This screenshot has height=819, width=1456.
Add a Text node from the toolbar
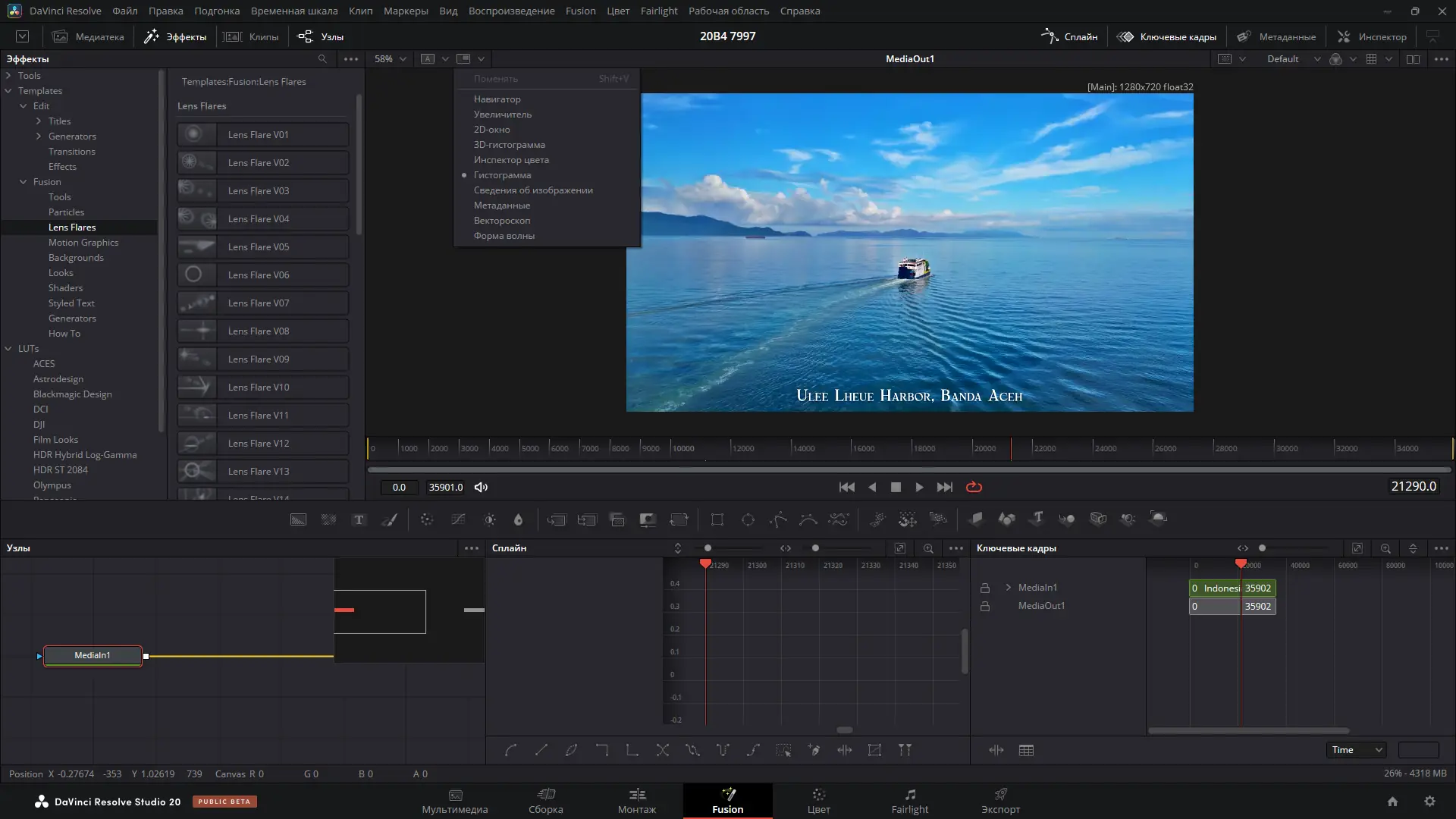click(x=359, y=519)
